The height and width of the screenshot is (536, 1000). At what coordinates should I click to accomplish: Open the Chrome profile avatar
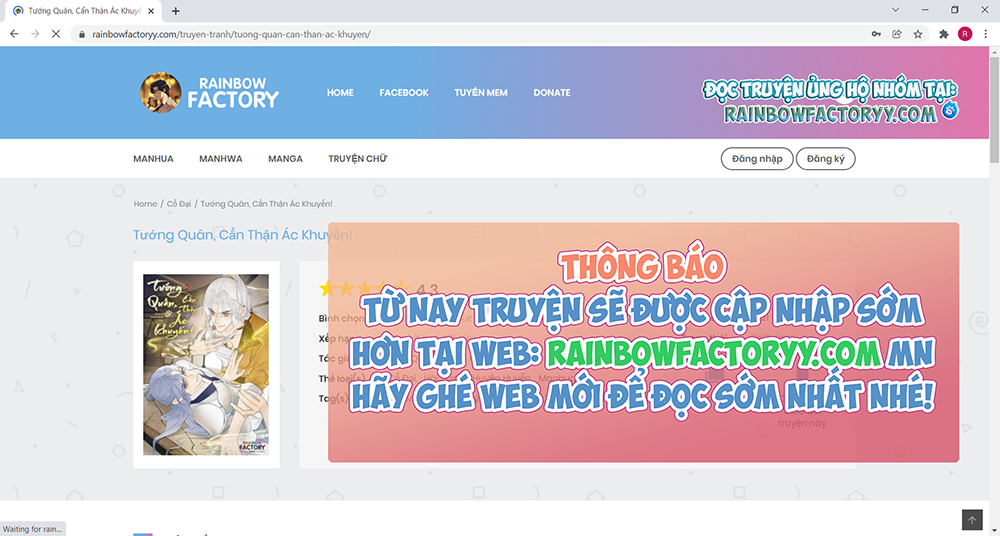coord(964,33)
